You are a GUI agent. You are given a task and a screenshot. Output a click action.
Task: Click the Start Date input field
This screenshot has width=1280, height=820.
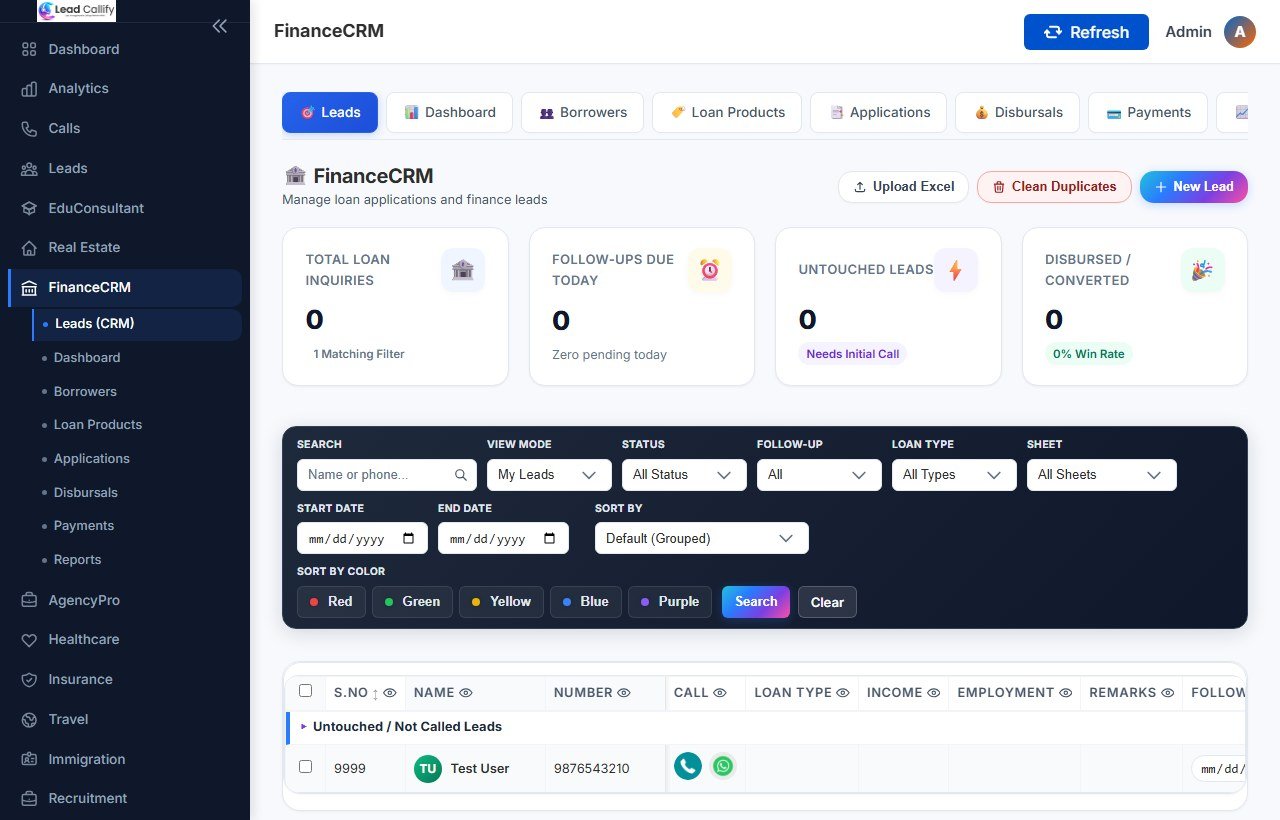362,538
